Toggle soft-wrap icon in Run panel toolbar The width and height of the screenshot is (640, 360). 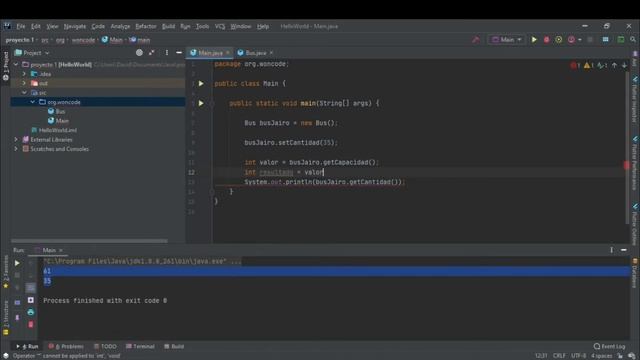31,288
